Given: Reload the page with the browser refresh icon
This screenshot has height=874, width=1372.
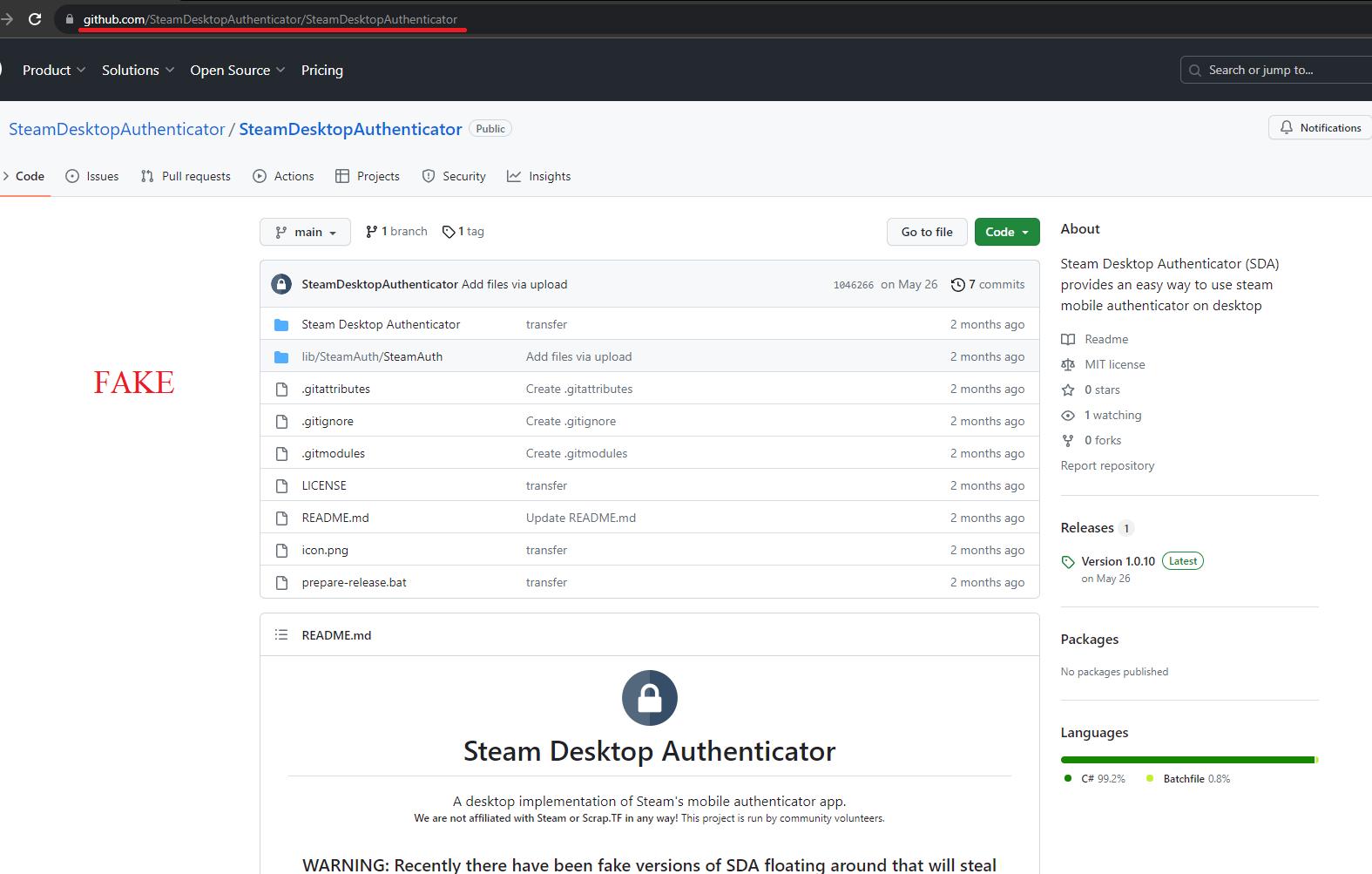Looking at the screenshot, I should coord(35,18).
